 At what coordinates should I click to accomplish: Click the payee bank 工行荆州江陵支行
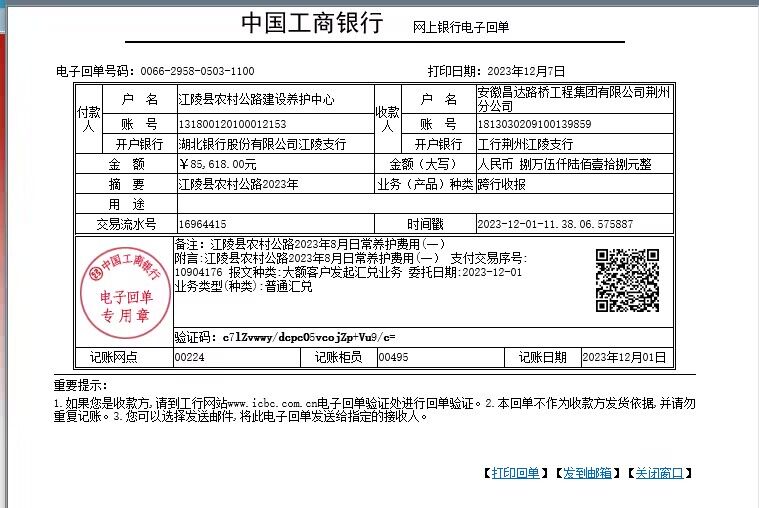click(526, 144)
